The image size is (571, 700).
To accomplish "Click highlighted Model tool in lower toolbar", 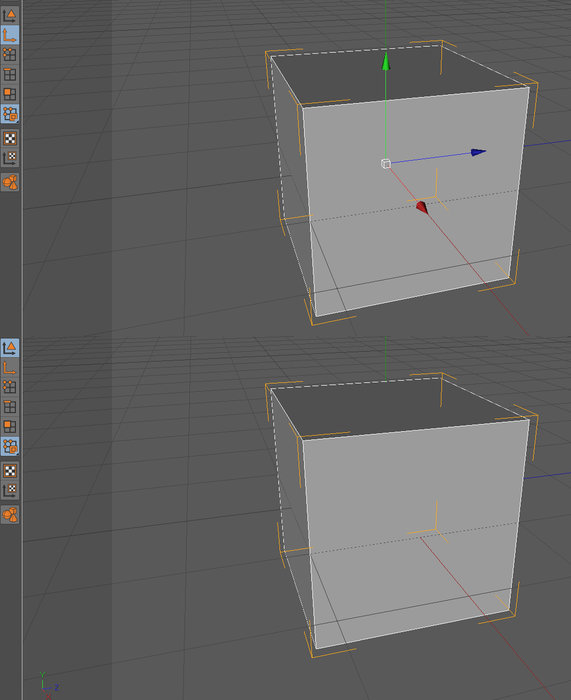I will click(10, 348).
